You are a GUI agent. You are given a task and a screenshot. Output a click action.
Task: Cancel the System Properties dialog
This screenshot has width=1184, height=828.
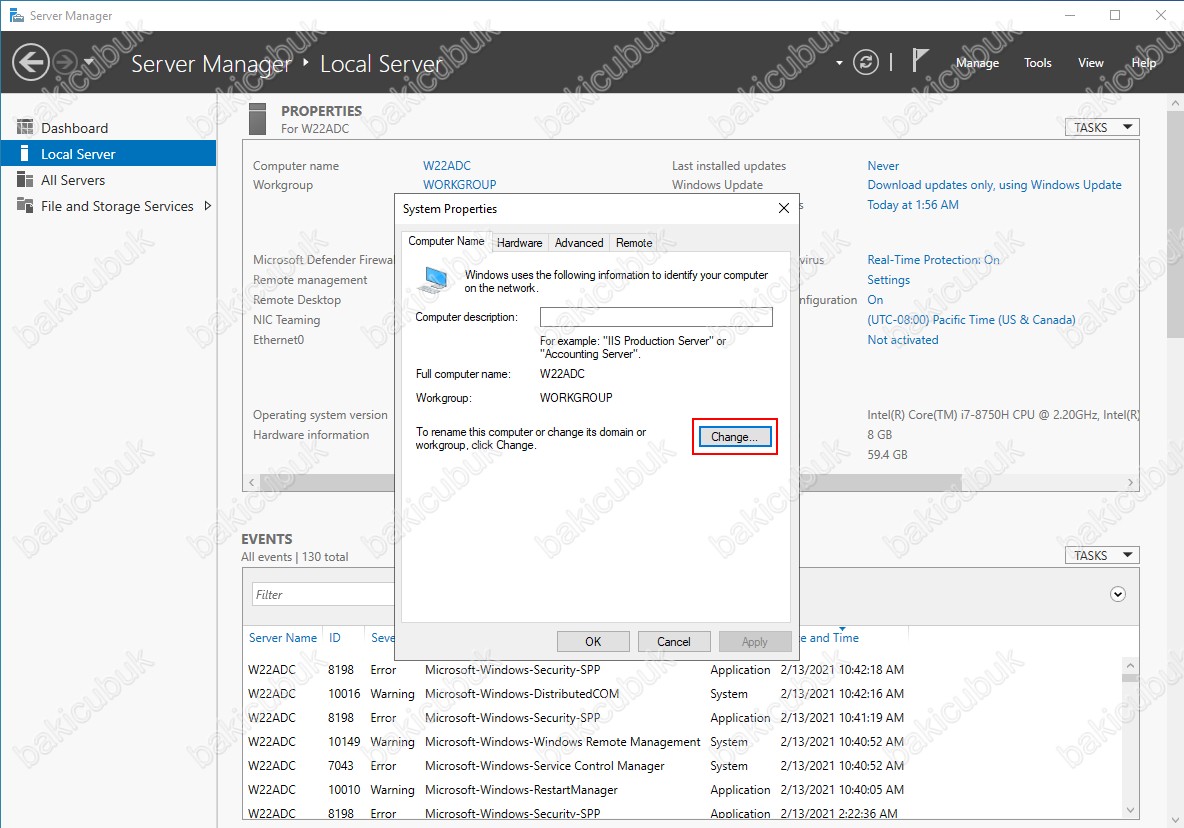pos(674,642)
